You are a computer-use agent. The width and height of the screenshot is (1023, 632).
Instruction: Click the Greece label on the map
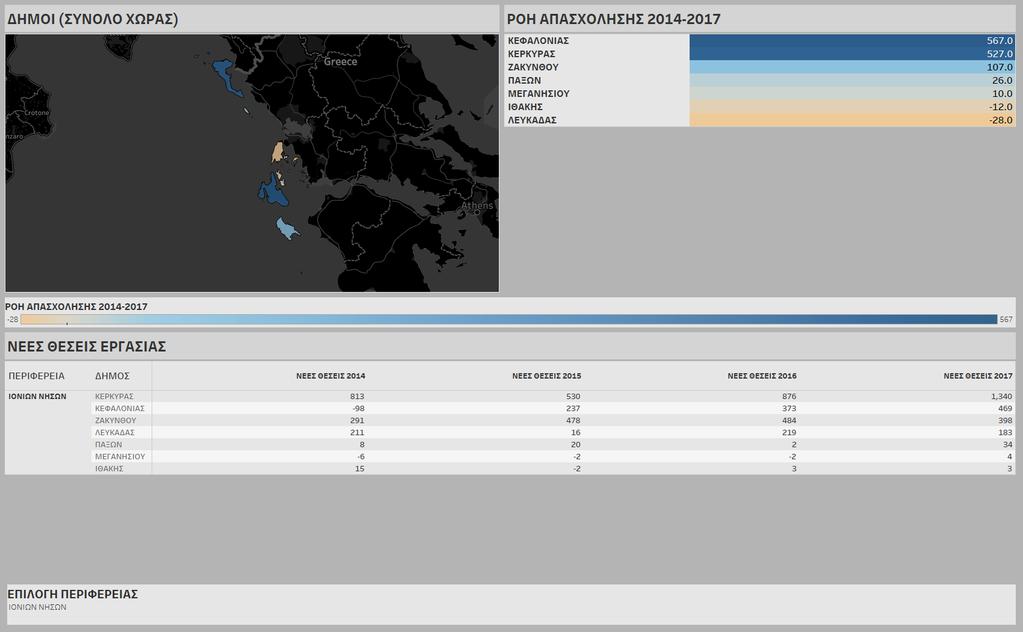tap(341, 61)
